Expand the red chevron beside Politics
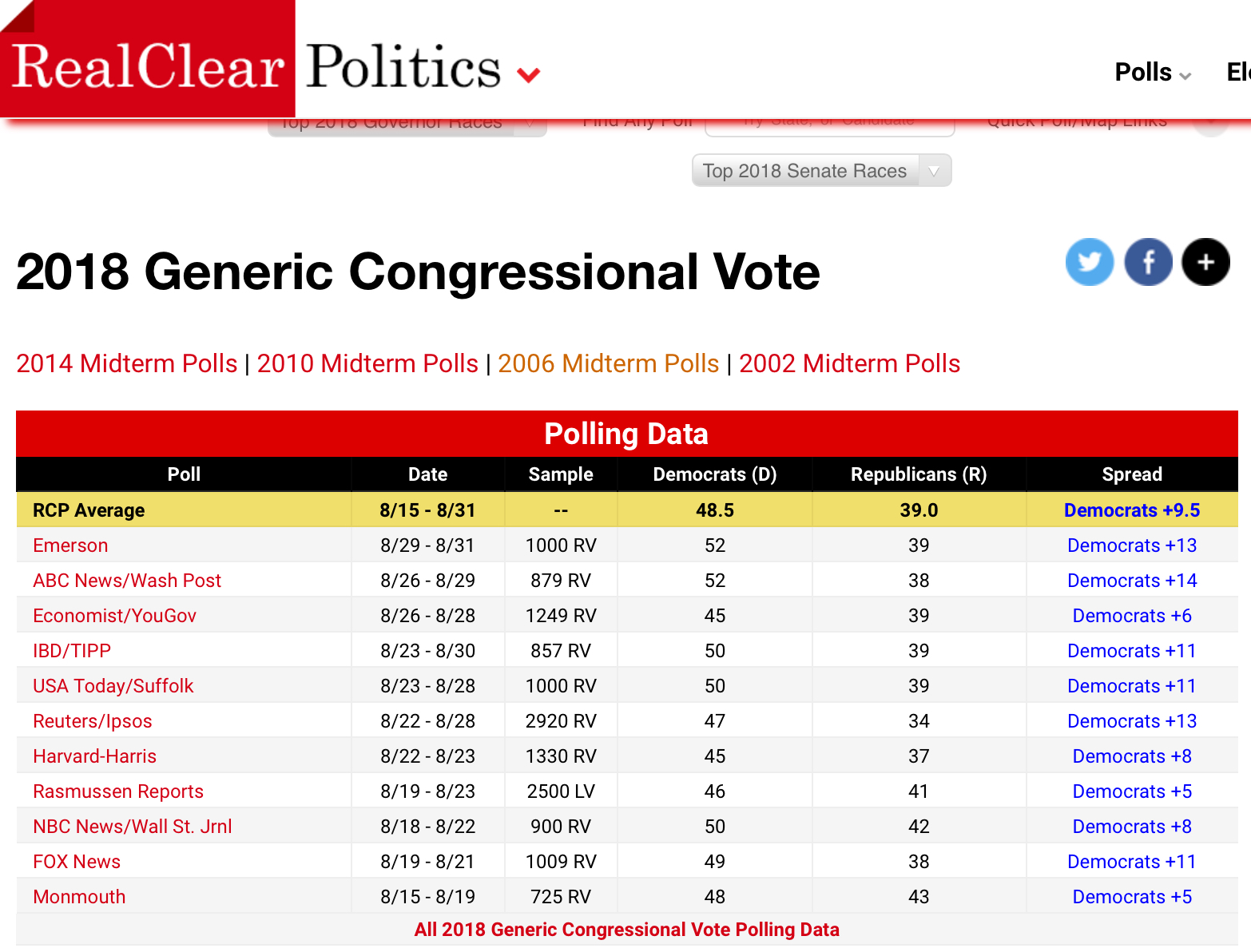 [528, 75]
